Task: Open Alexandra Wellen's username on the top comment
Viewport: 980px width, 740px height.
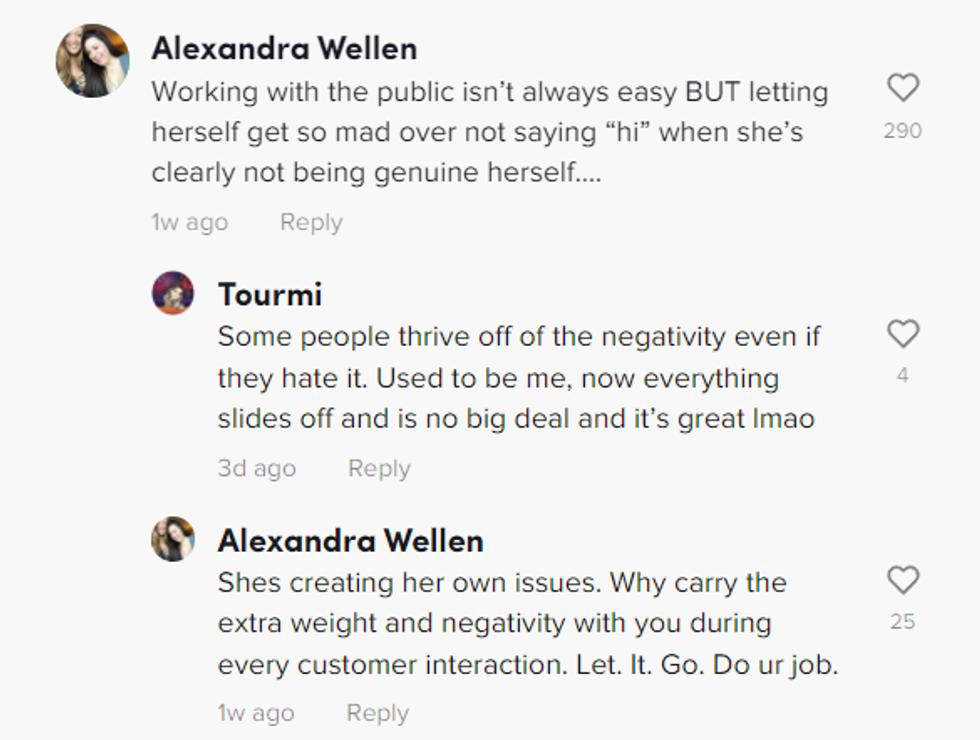Action: 284,48
